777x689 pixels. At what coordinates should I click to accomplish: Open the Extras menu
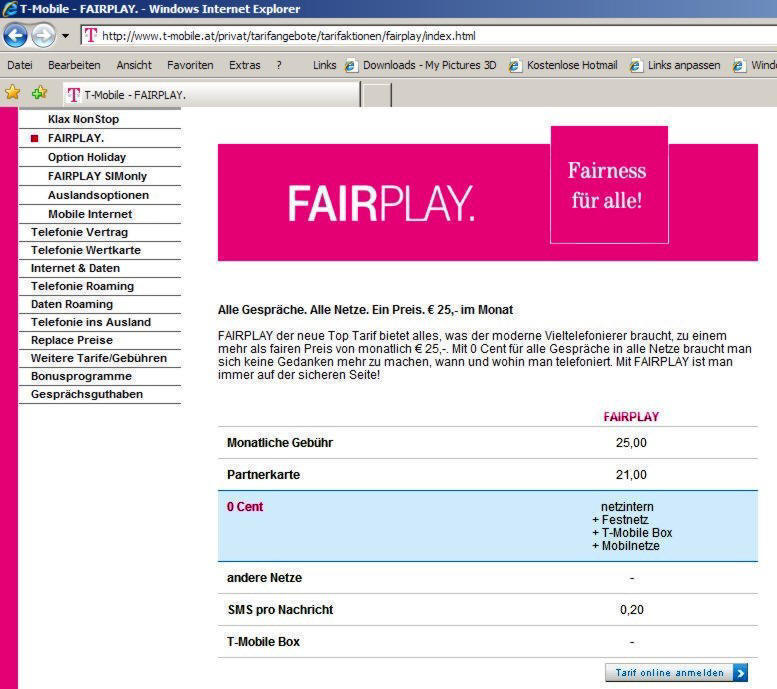[x=244, y=65]
